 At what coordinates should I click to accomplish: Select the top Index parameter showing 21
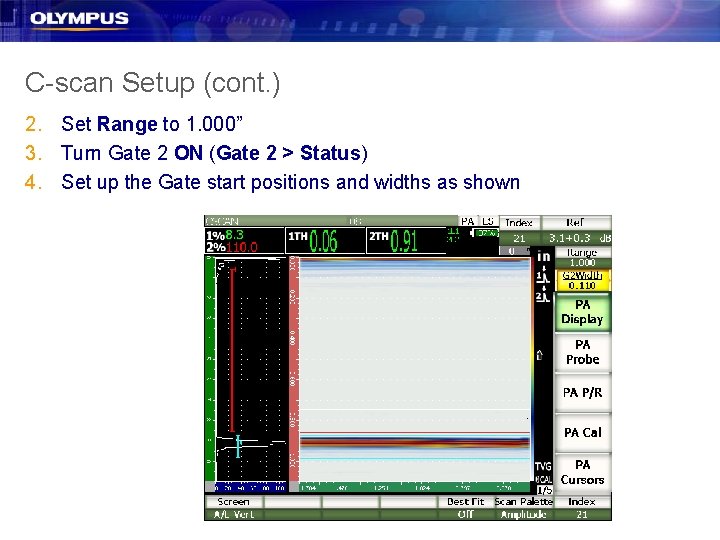(x=519, y=231)
